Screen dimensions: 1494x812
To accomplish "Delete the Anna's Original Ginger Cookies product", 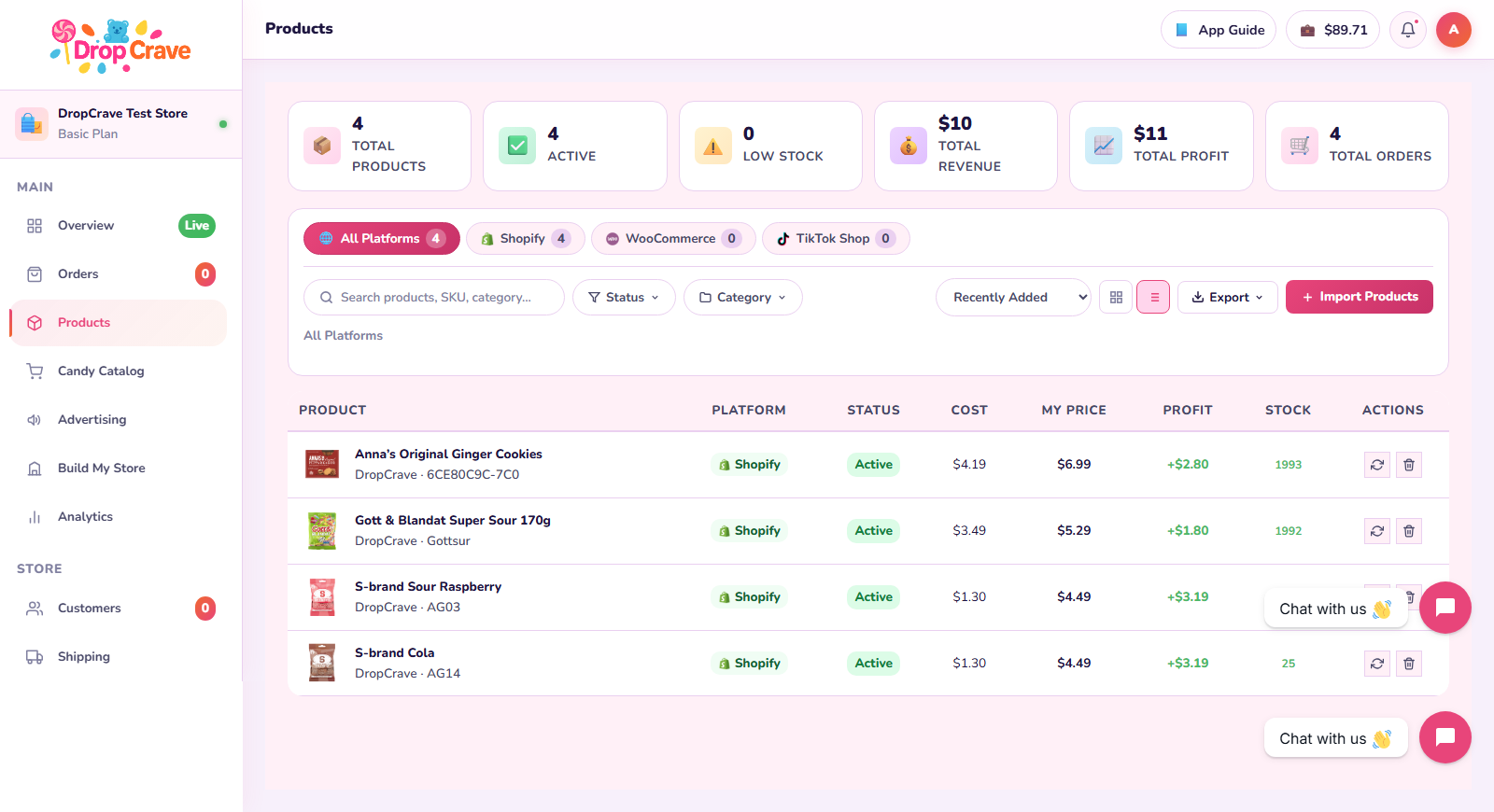I will coord(1409,464).
